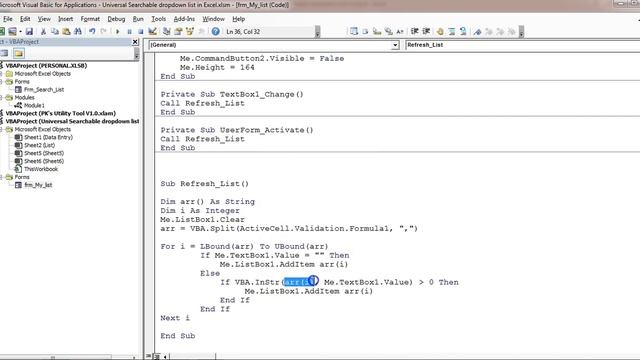Viewport: 640px width, 360px height.
Task: Click the Uncomment Block icon
Action: pyautogui.click(x=463, y=31)
